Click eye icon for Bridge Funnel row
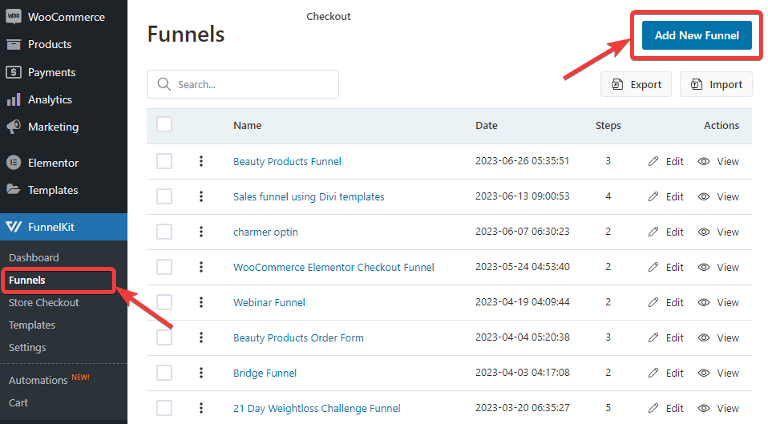The image size is (768, 424). [x=704, y=373]
